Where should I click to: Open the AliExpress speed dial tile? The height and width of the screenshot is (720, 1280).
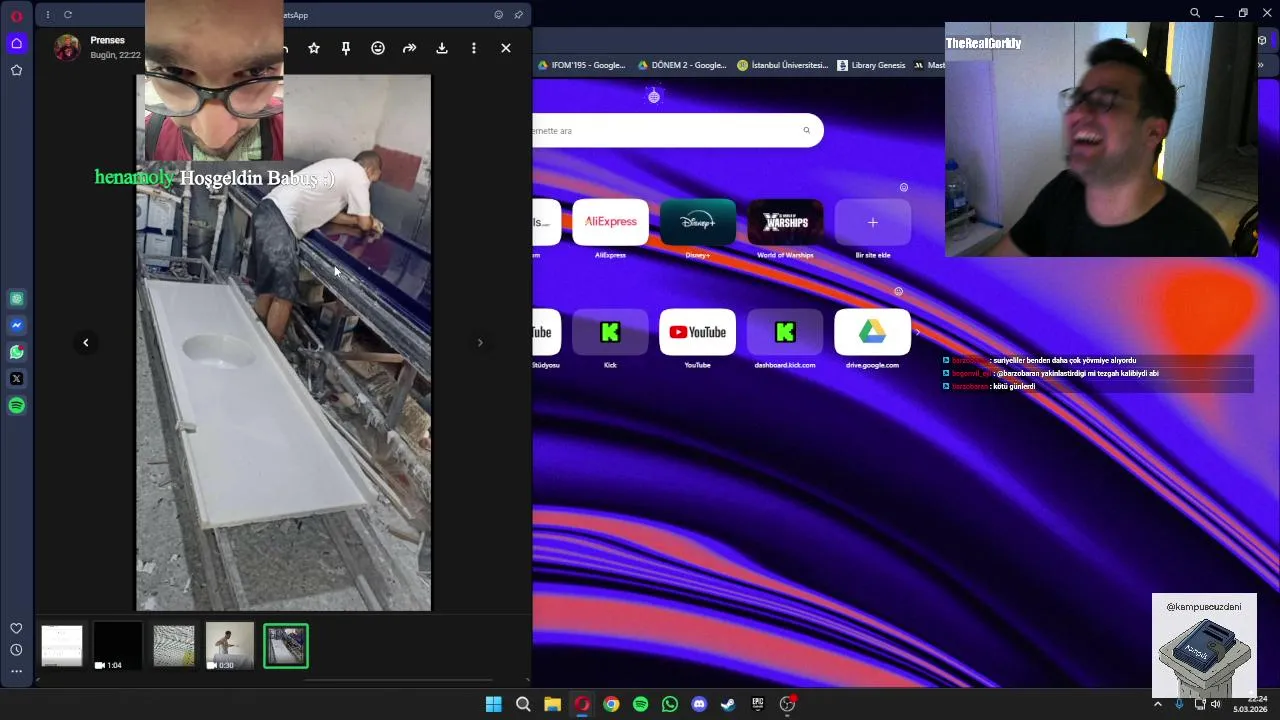[610, 222]
